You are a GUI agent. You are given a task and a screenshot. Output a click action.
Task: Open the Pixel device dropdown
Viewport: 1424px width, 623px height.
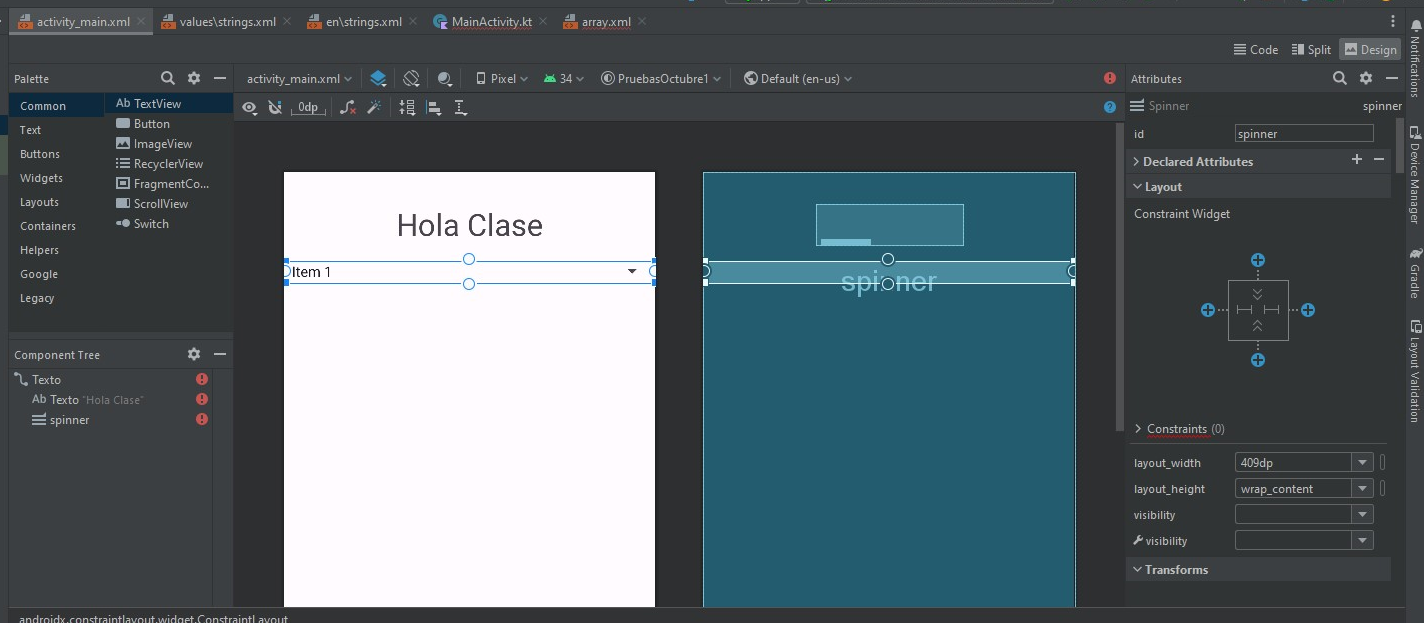click(x=502, y=78)
